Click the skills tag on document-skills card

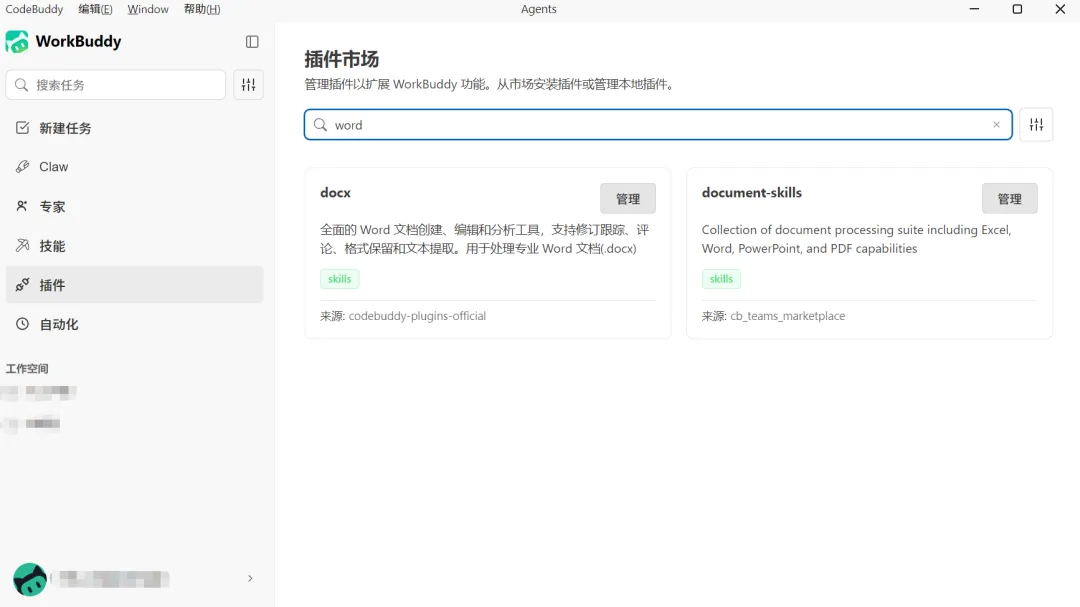point(721,279)
